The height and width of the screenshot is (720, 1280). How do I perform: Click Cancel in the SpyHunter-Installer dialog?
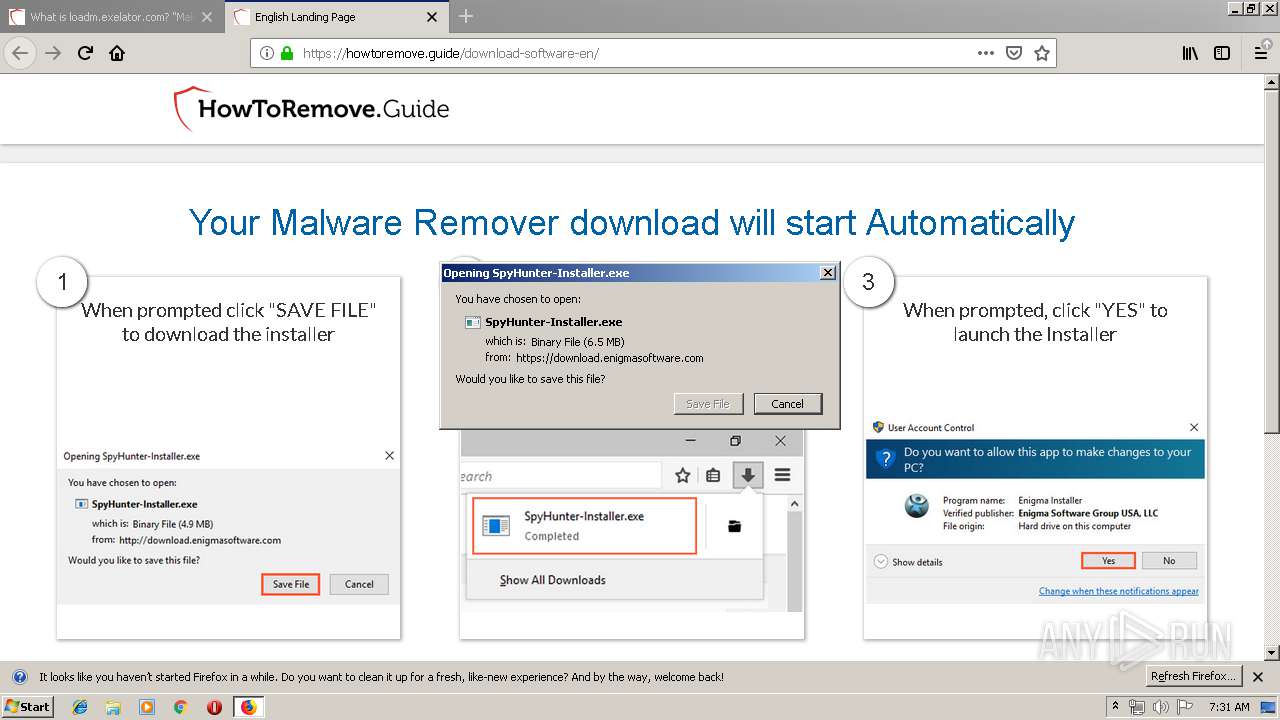coord(787,404)
